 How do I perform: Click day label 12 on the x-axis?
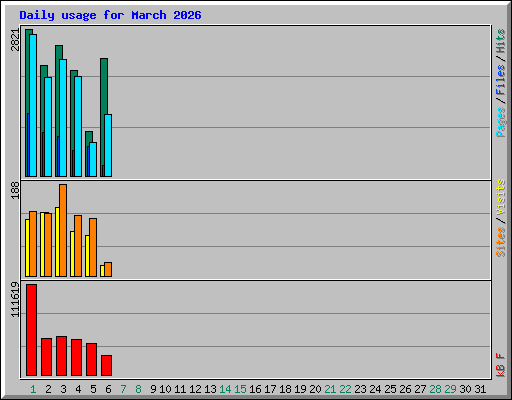coord(195,389)
